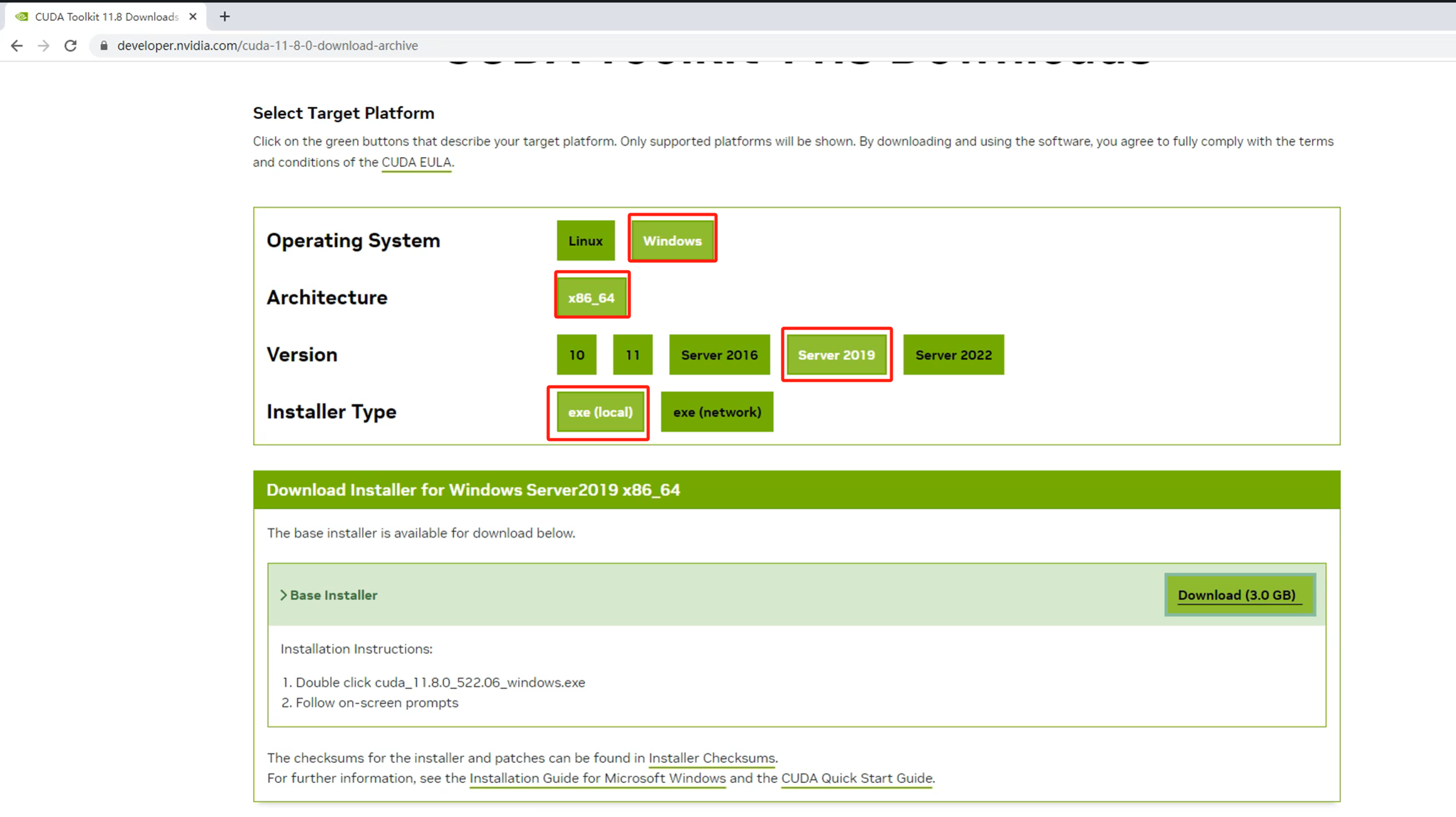The image size is (1456, 817).
Task: Click the Architecture label
Action: click(327, 297)
